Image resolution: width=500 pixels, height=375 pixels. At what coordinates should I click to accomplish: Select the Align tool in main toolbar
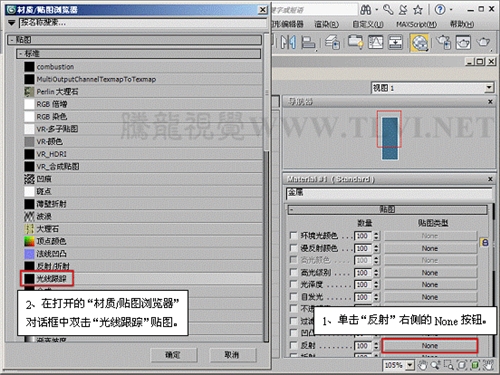(x=308, y=43)
